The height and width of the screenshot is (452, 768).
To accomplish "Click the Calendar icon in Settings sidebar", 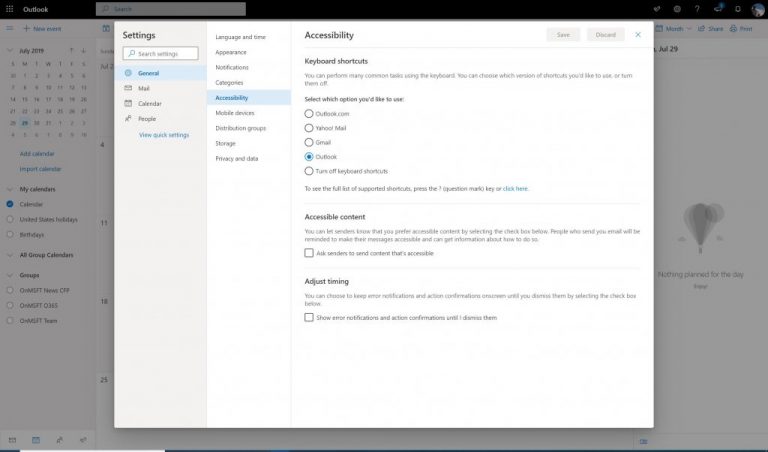I will click(128, 103).
